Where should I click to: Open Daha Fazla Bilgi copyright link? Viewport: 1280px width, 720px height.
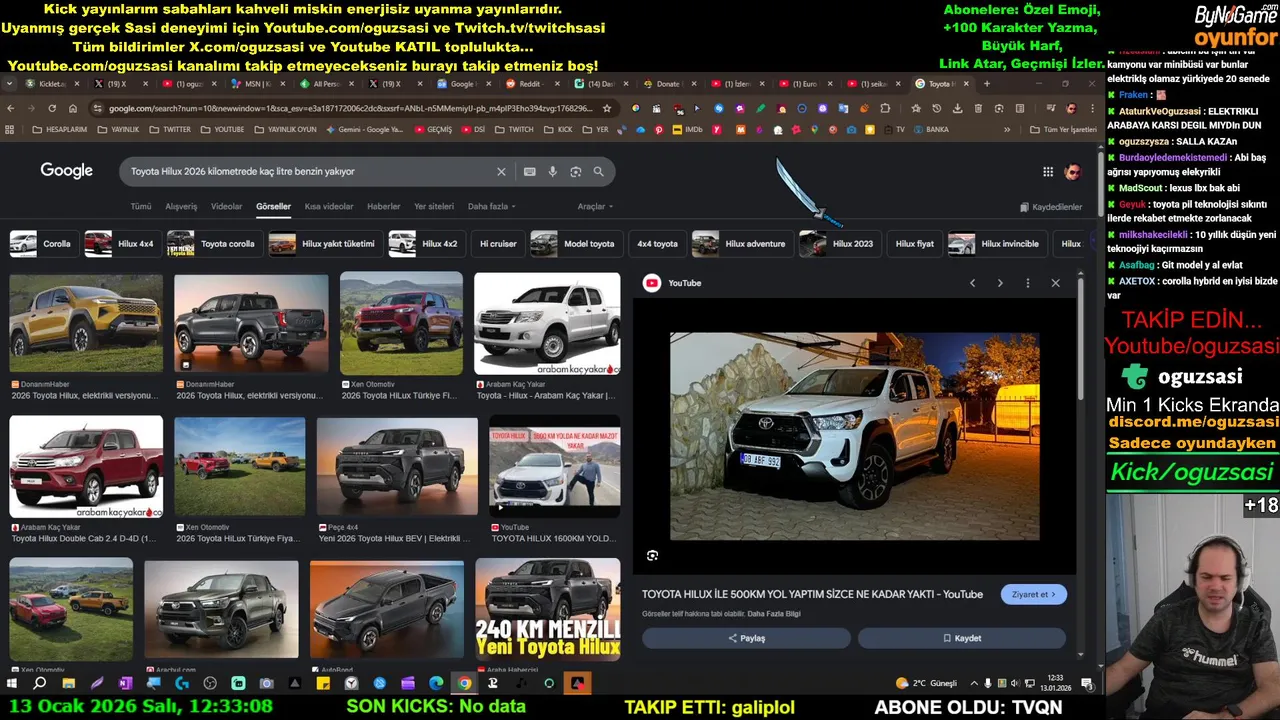point(774,614)
